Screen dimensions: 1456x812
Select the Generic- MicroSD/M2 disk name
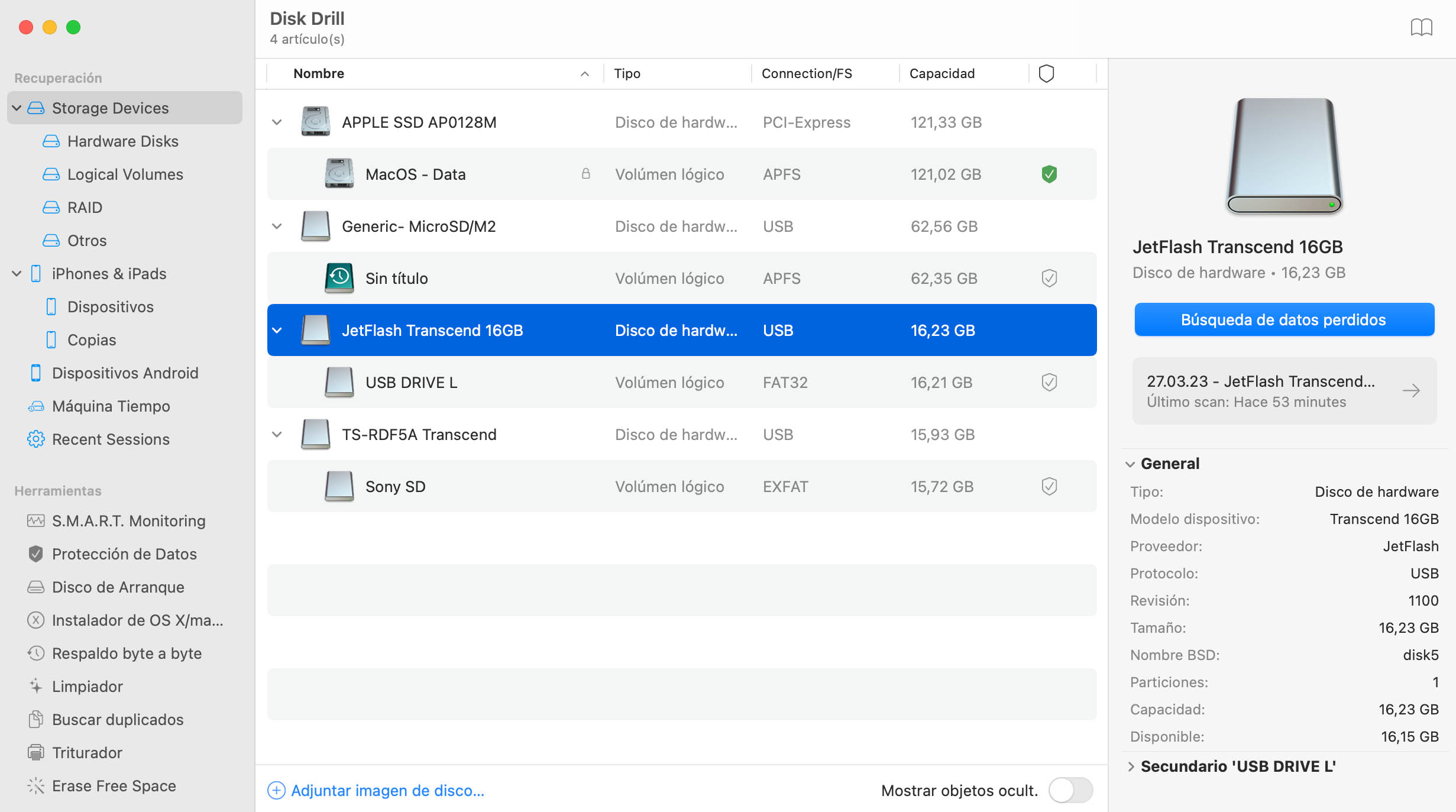[419, 226]
